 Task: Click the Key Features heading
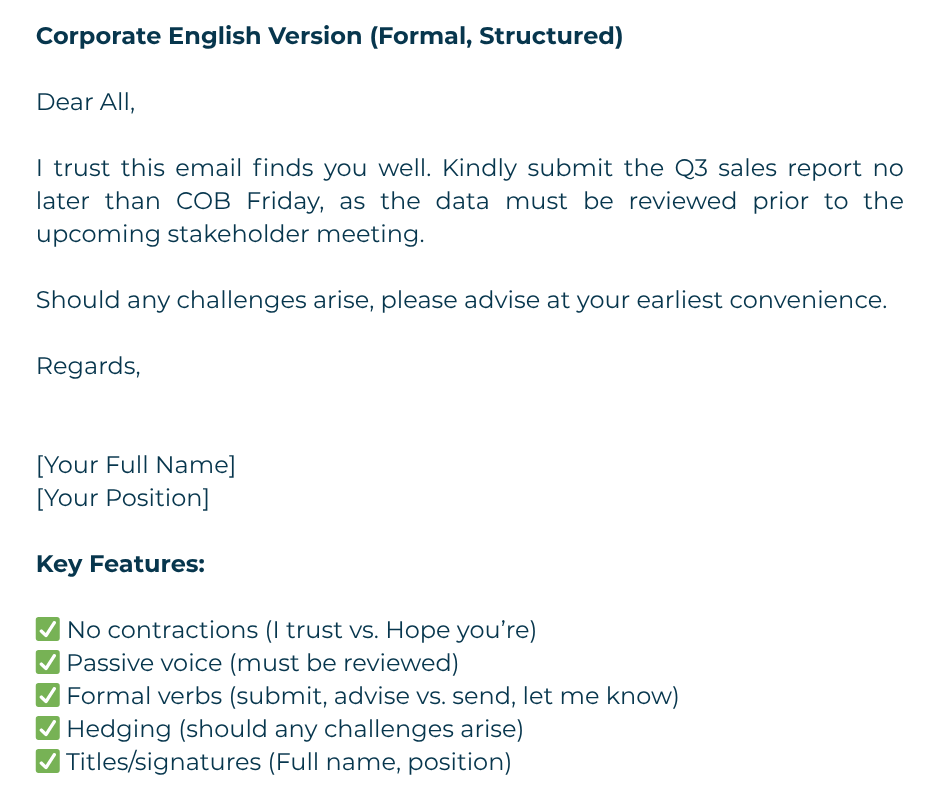[120, 564]
